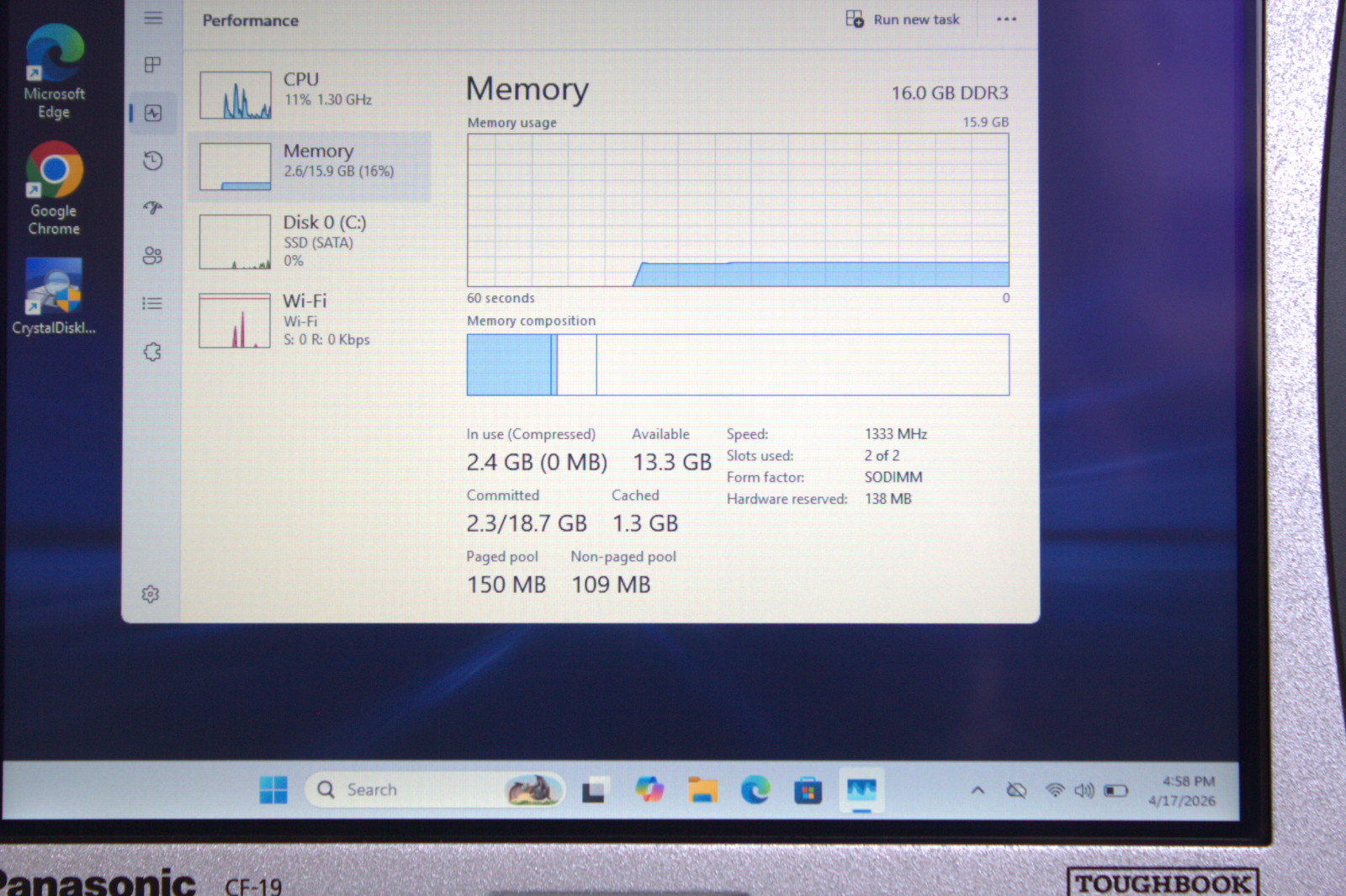1346x896 pixels.
Task: Open the three-dot more options menu
Action: [1006, 19]
